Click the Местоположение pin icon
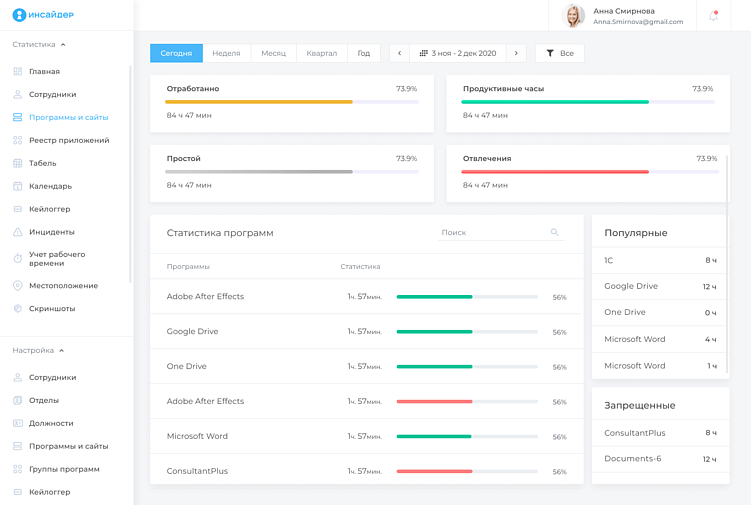Screen dimensions: 751x505 click(x=18, y=286)
